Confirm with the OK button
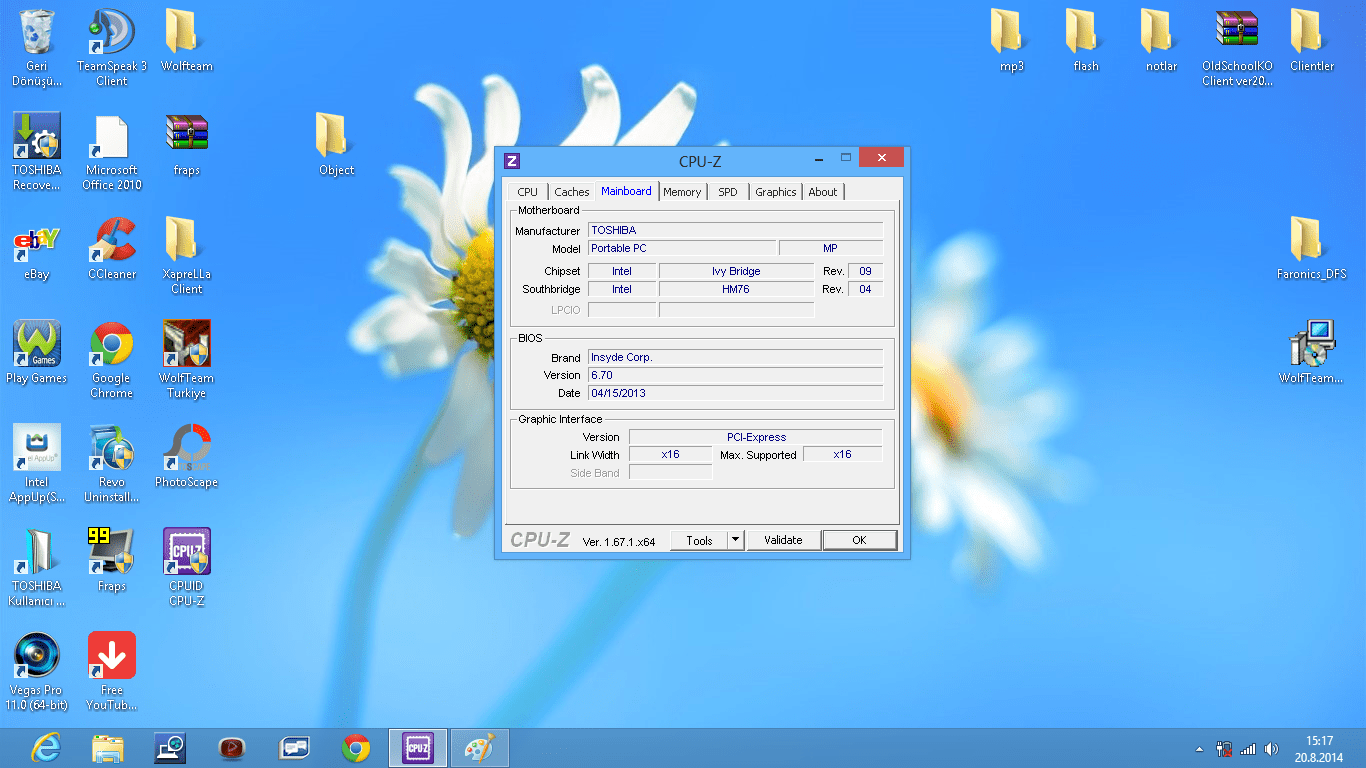1366x768 pixels. 859,540
